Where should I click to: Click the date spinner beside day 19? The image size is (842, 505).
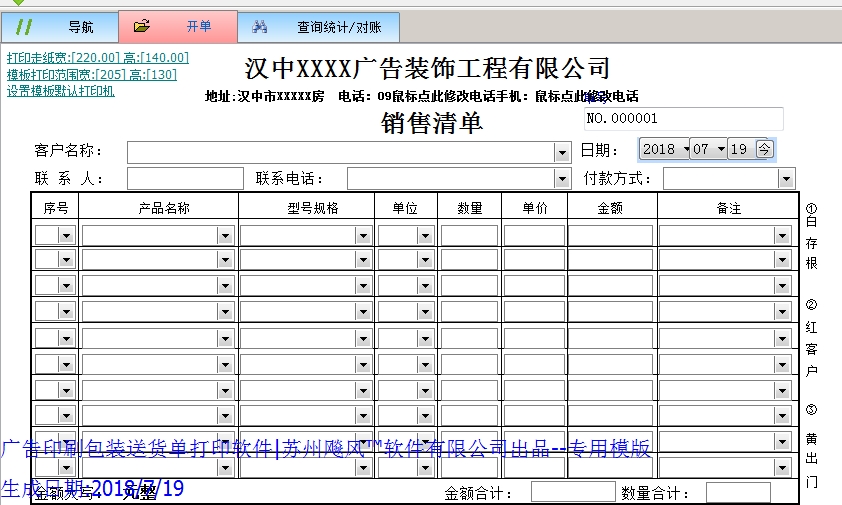(x=764, y=150)
